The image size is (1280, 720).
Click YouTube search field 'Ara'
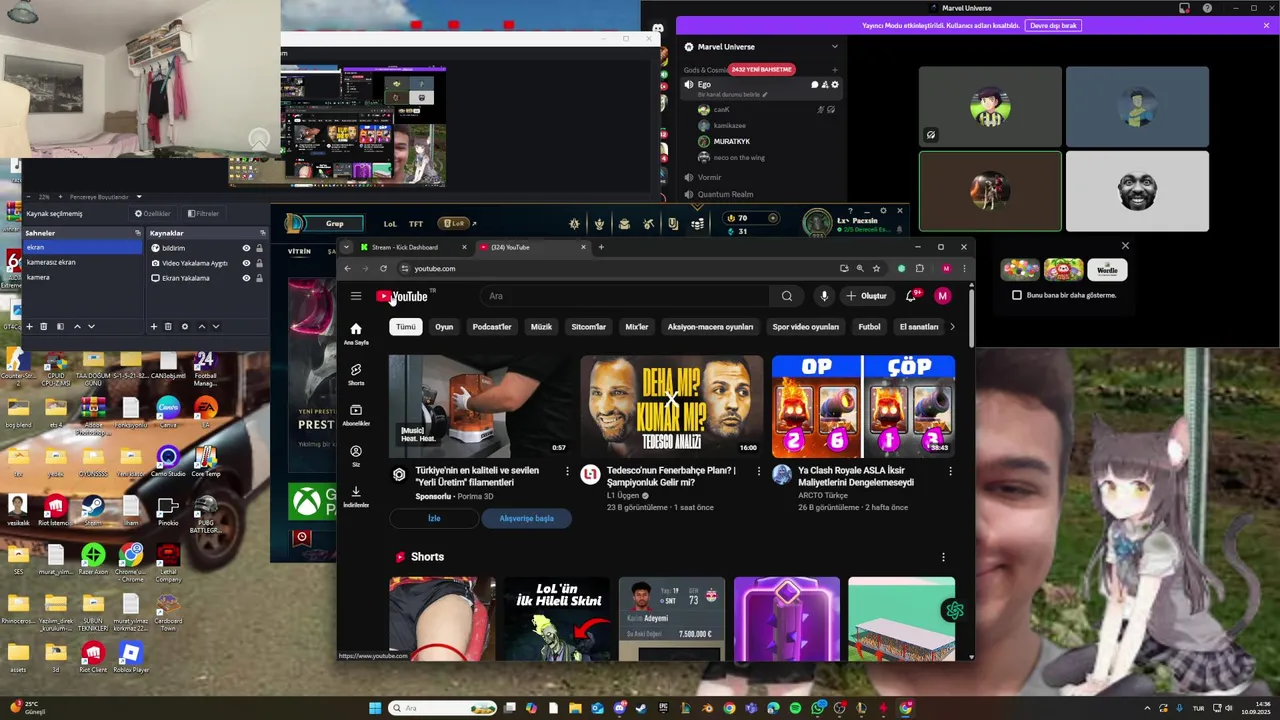pos(625,296)
